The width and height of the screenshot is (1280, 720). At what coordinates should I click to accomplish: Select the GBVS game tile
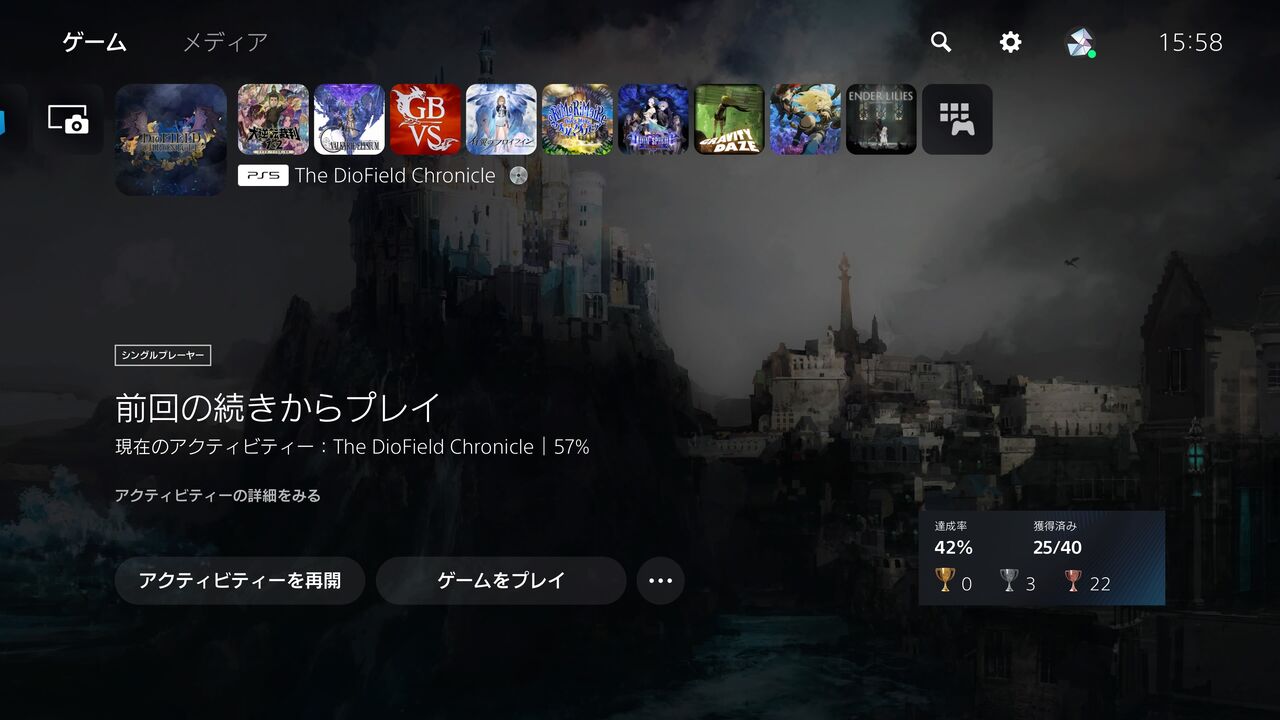coord(425,119)
